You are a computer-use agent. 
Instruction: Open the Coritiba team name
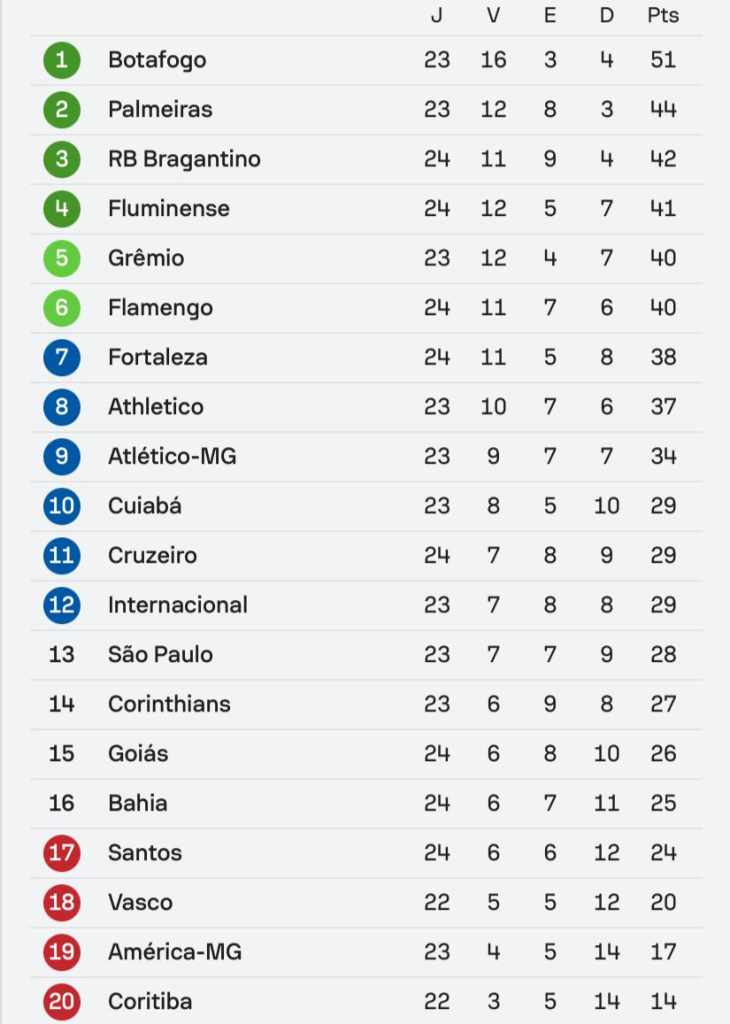click(150, 1002)
